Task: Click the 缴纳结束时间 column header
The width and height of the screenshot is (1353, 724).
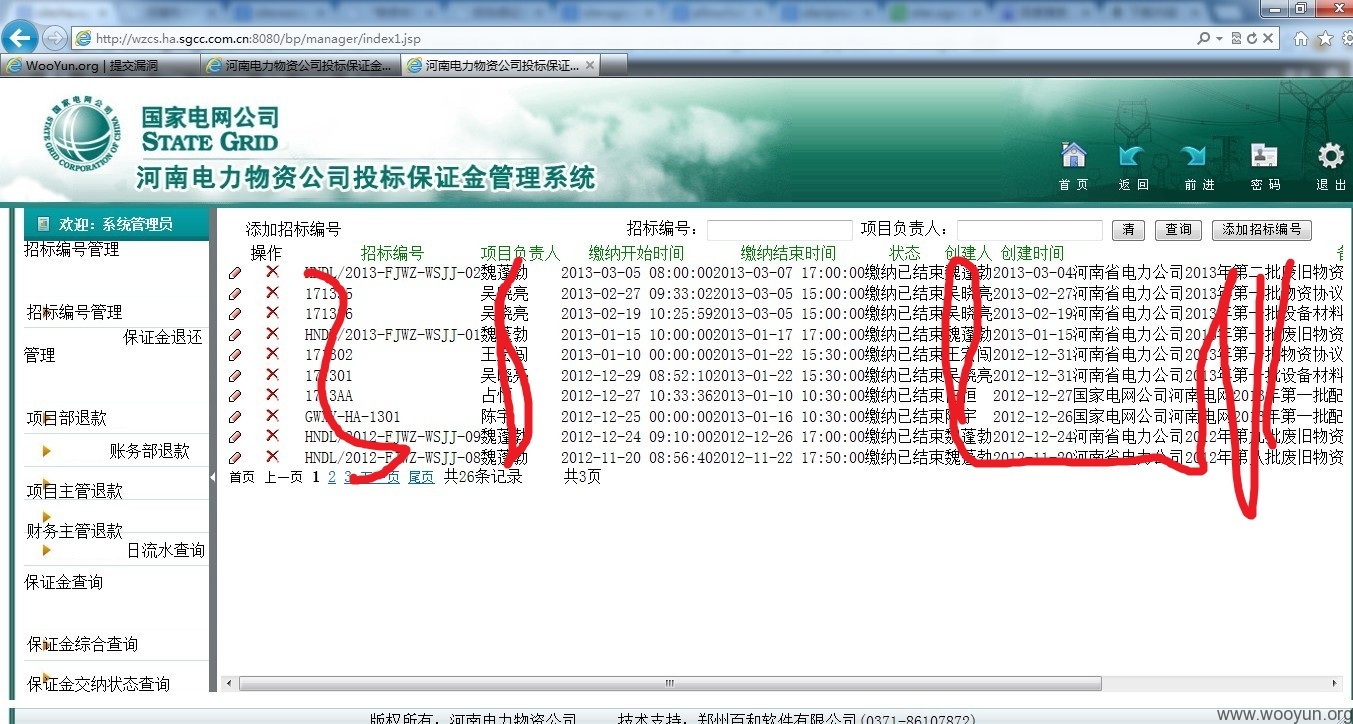Action: tap(788, 253)
